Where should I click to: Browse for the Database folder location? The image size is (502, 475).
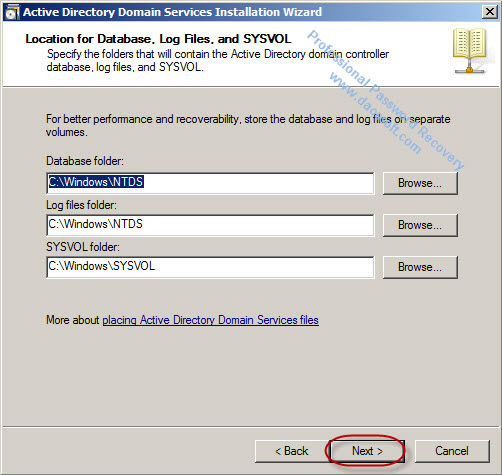(x=420, y=183)
